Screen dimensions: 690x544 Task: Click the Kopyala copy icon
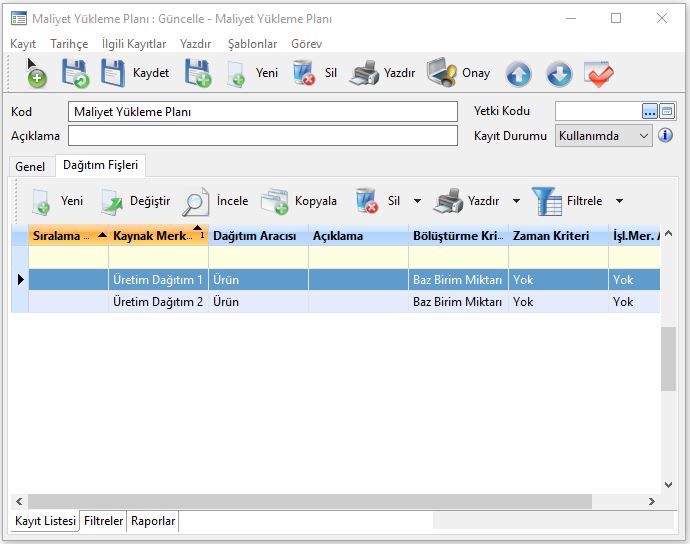click(275, 201)
